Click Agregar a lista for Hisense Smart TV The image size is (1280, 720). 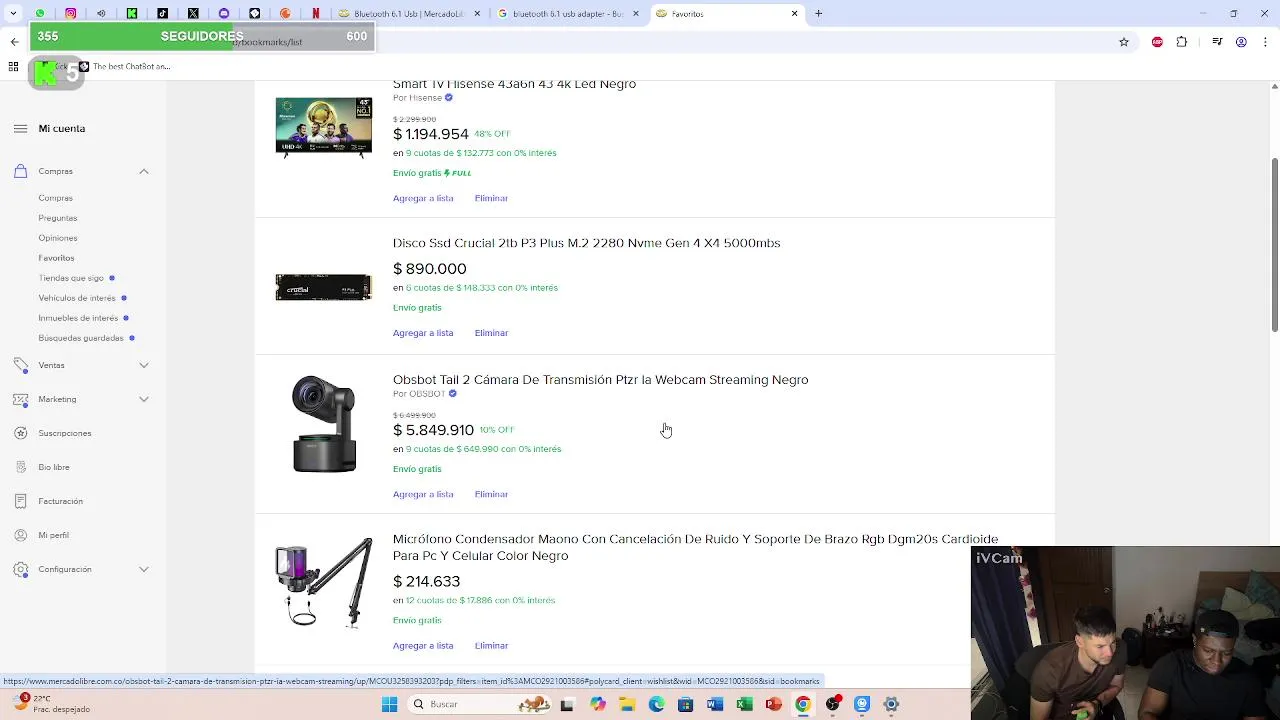coord(423,198)
